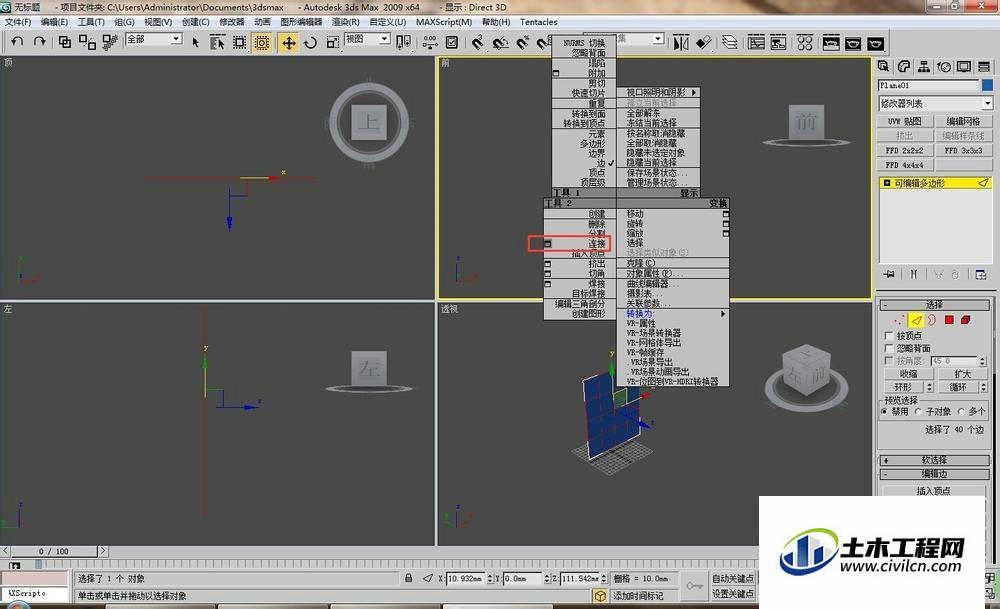Open the Layer Manager
This screenshot has width=1000, height=609.
[x=730, y=43]
